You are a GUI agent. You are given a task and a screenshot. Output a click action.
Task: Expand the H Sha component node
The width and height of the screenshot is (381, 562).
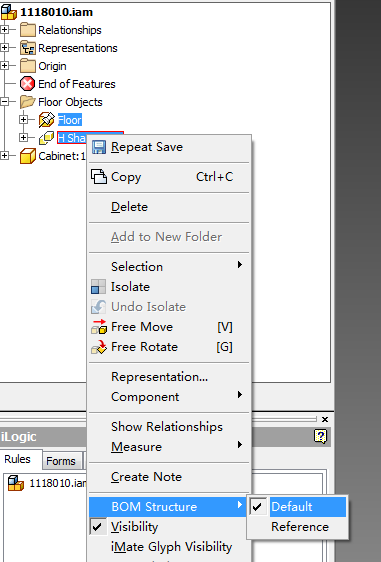pos(24,137)
